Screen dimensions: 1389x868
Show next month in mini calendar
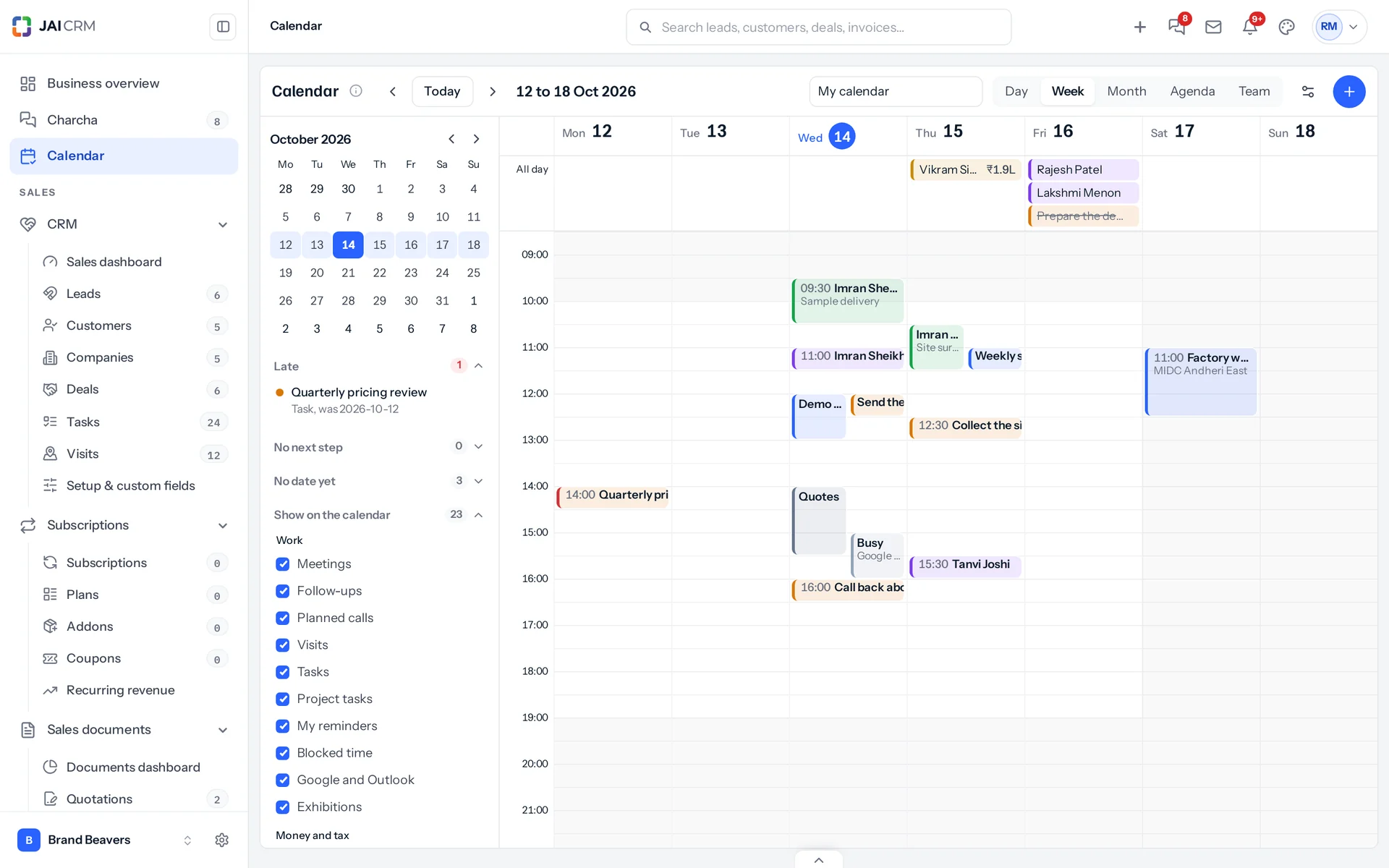point(476,139)
